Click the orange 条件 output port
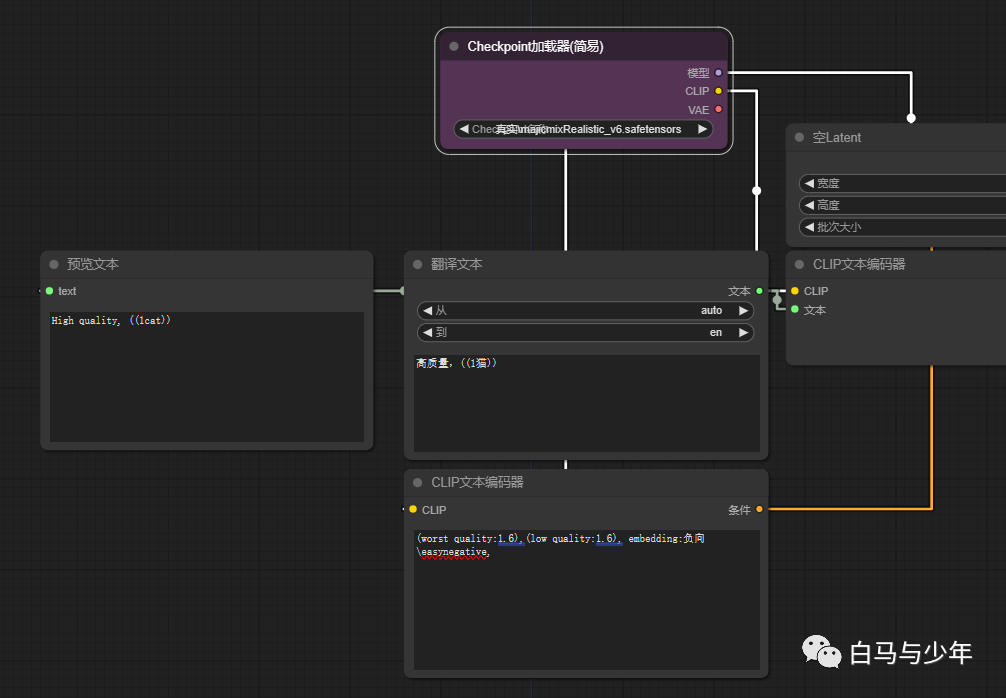The height and width of the screenshot is (698, 1006). [759, 510]
